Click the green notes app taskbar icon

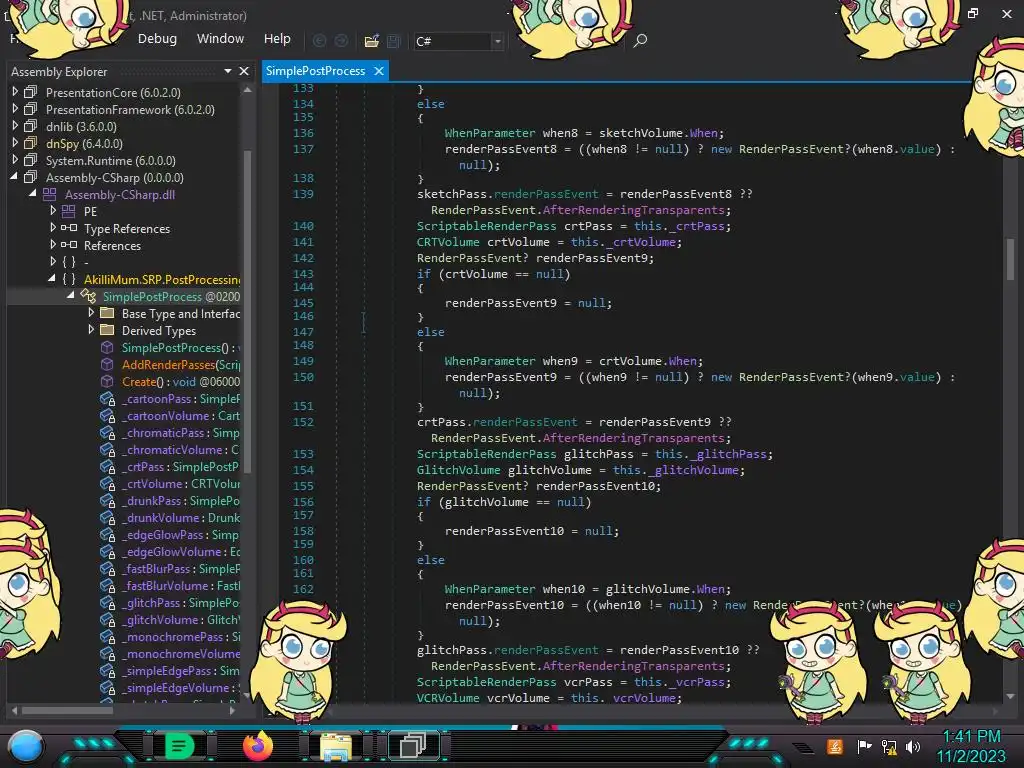tap(178, 745)
